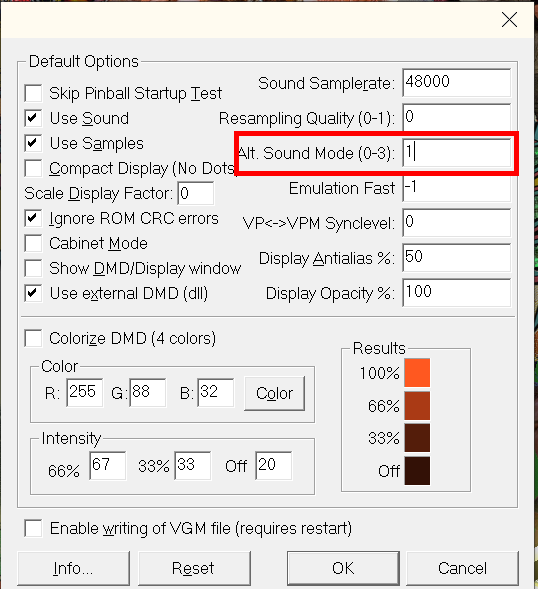This screenshot has height=589, width=538.
Task: Click the red R value field
Action: 85,393
